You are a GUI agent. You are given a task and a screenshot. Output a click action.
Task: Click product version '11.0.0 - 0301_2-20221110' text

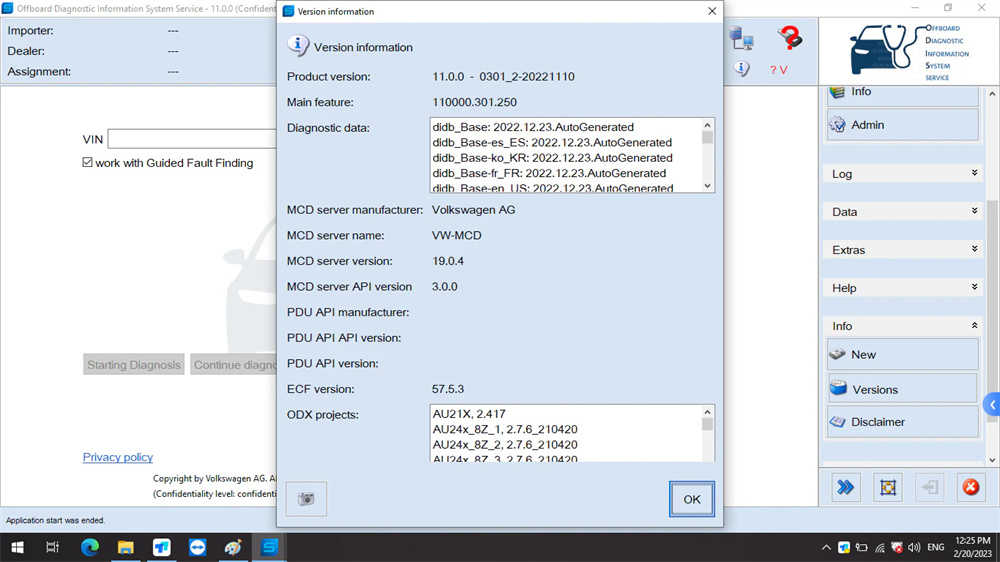[503, 77]
